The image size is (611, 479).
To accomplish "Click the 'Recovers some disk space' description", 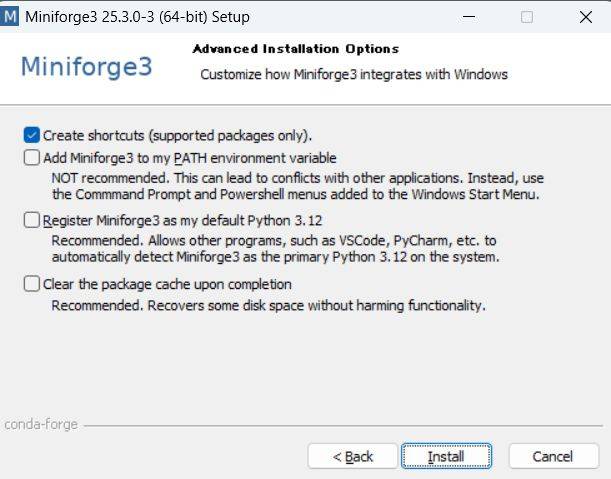I will (x=268, y=306).
